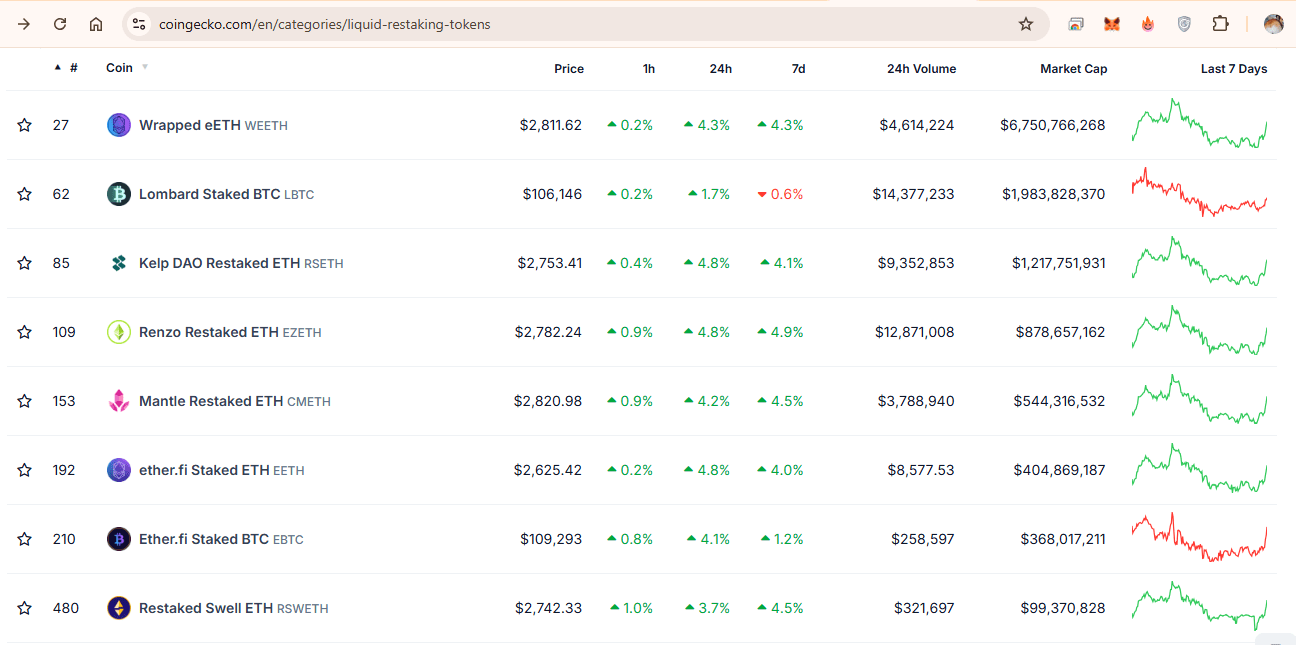Click the Lombard Staked BTC red sparkline chart
Viewport: 1296px width, 645px height.
(1199, 192)
